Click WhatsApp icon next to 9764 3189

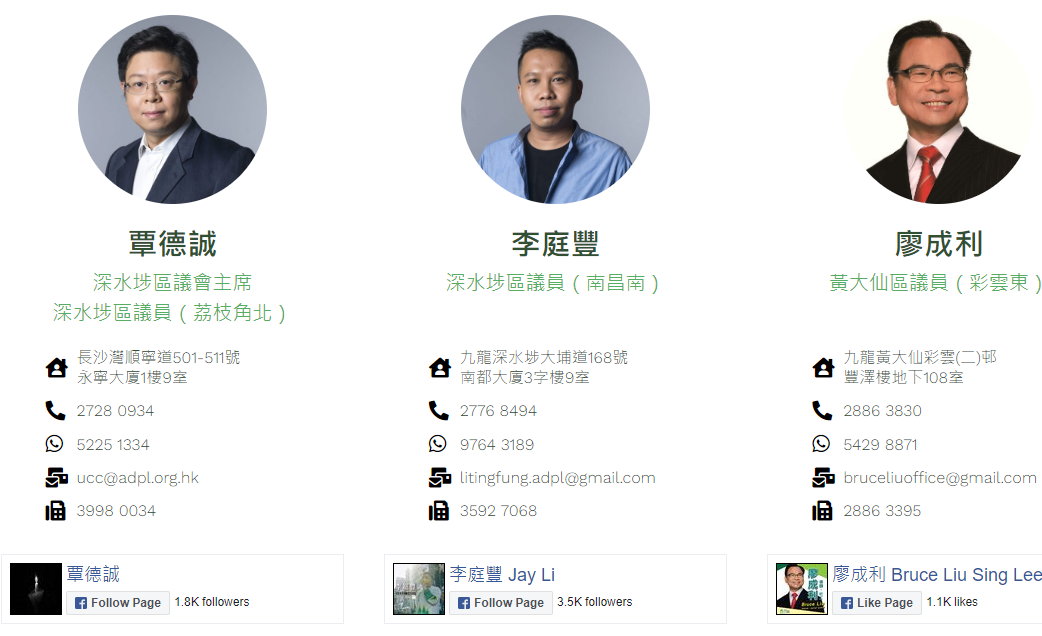coord(438,444)
